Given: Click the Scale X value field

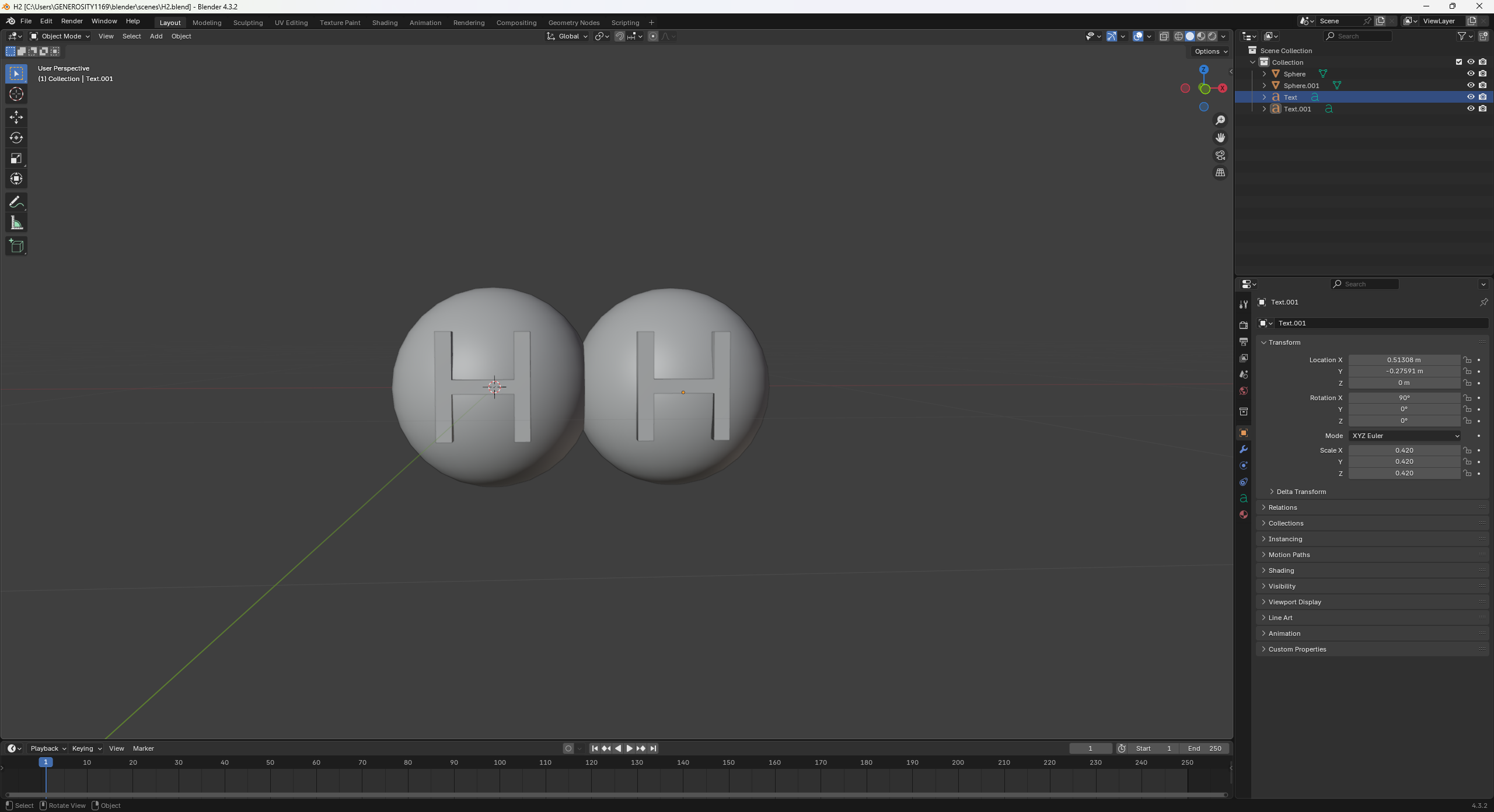Looking at the screenshot, I should [x=1404, y=450].
